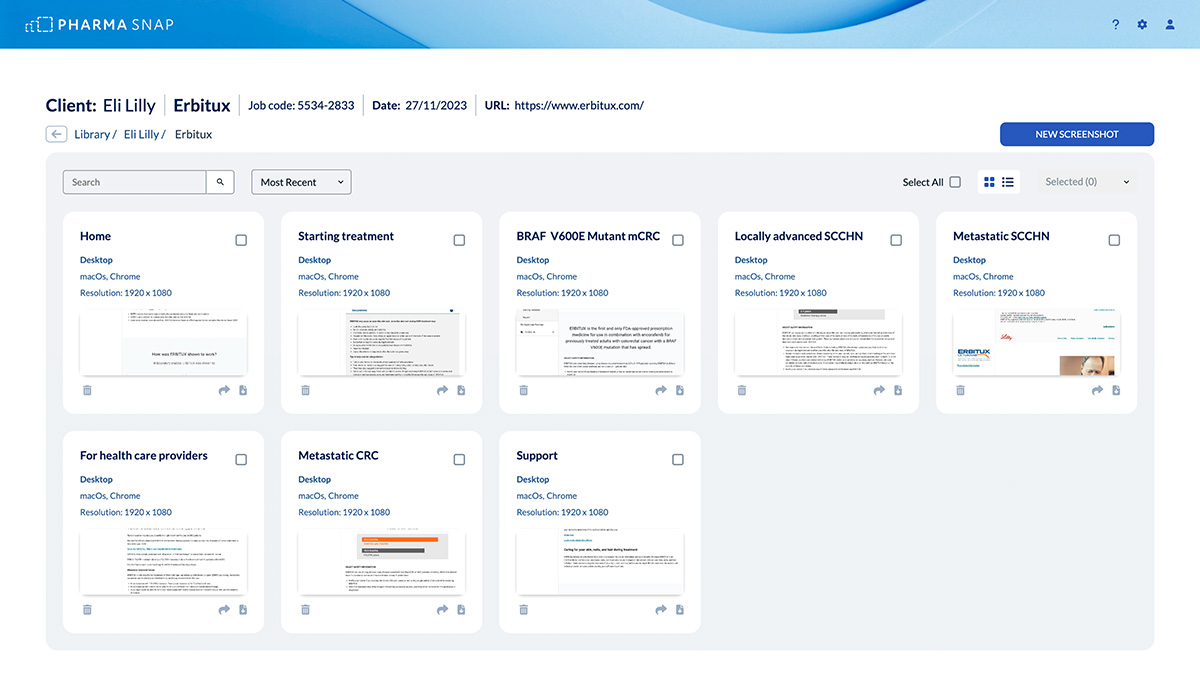Click the Pharma Snap logo
The image size is (1200, 696).
(99, 24)
